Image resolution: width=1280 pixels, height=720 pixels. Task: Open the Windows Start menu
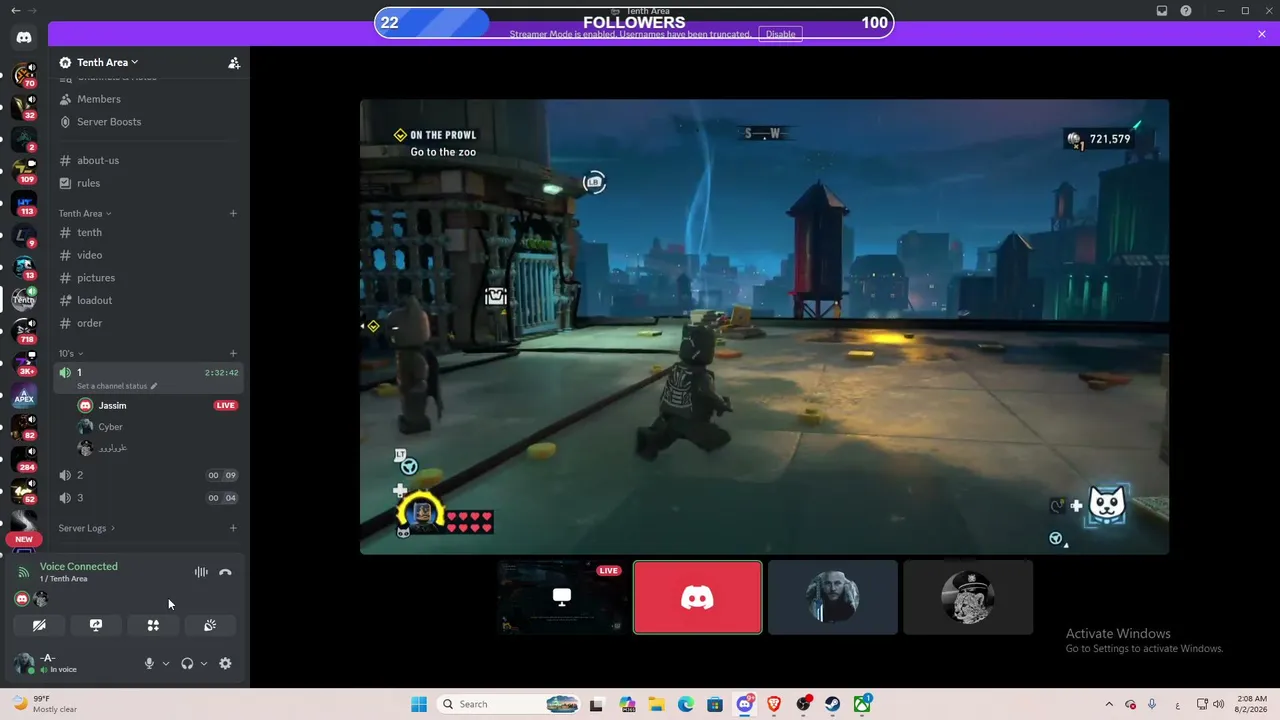point(419,704)
